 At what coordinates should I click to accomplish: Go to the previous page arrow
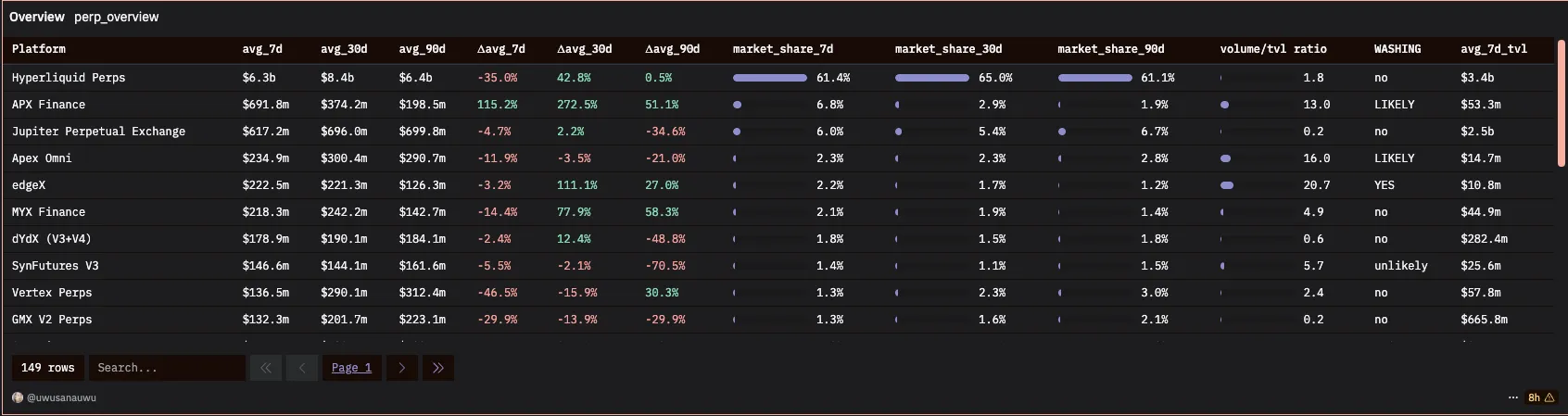[301, 368]
